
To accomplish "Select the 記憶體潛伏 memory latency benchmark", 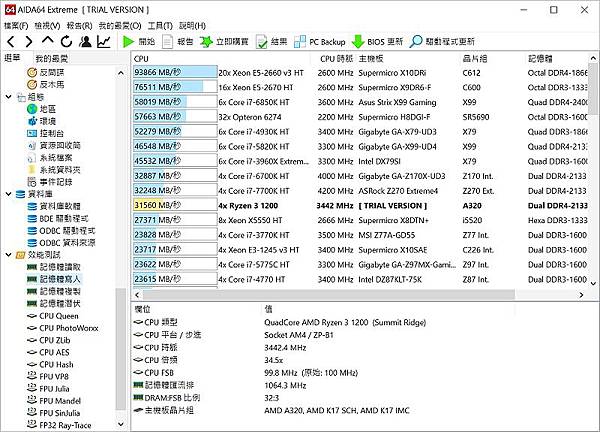I will (x=54, y=303).
